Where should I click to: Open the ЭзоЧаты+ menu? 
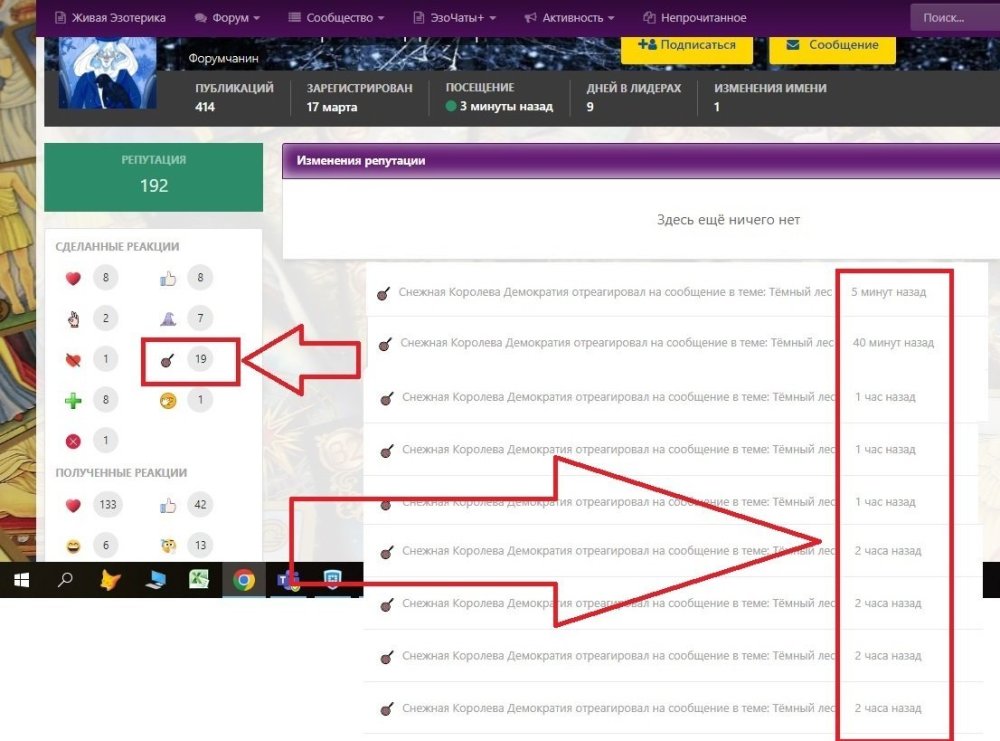455,18
